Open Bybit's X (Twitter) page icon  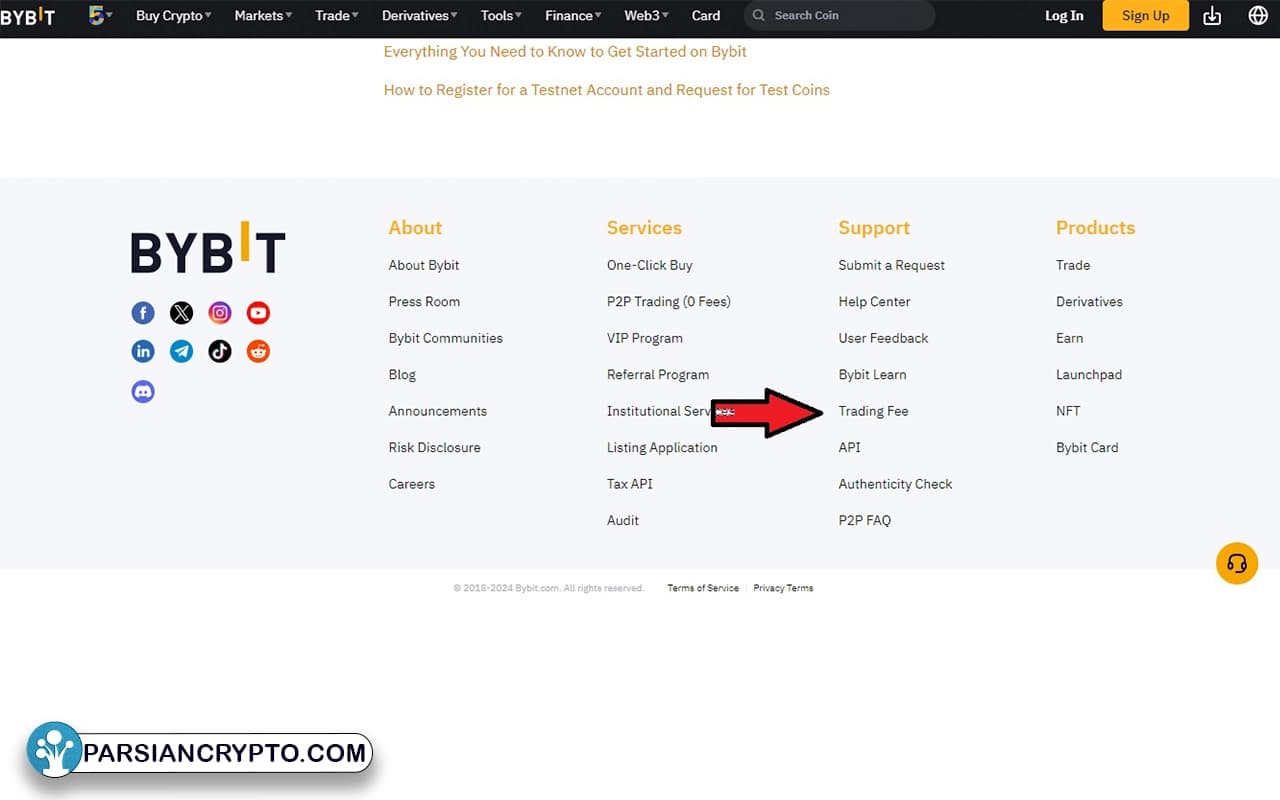click(x=181, y=313)
